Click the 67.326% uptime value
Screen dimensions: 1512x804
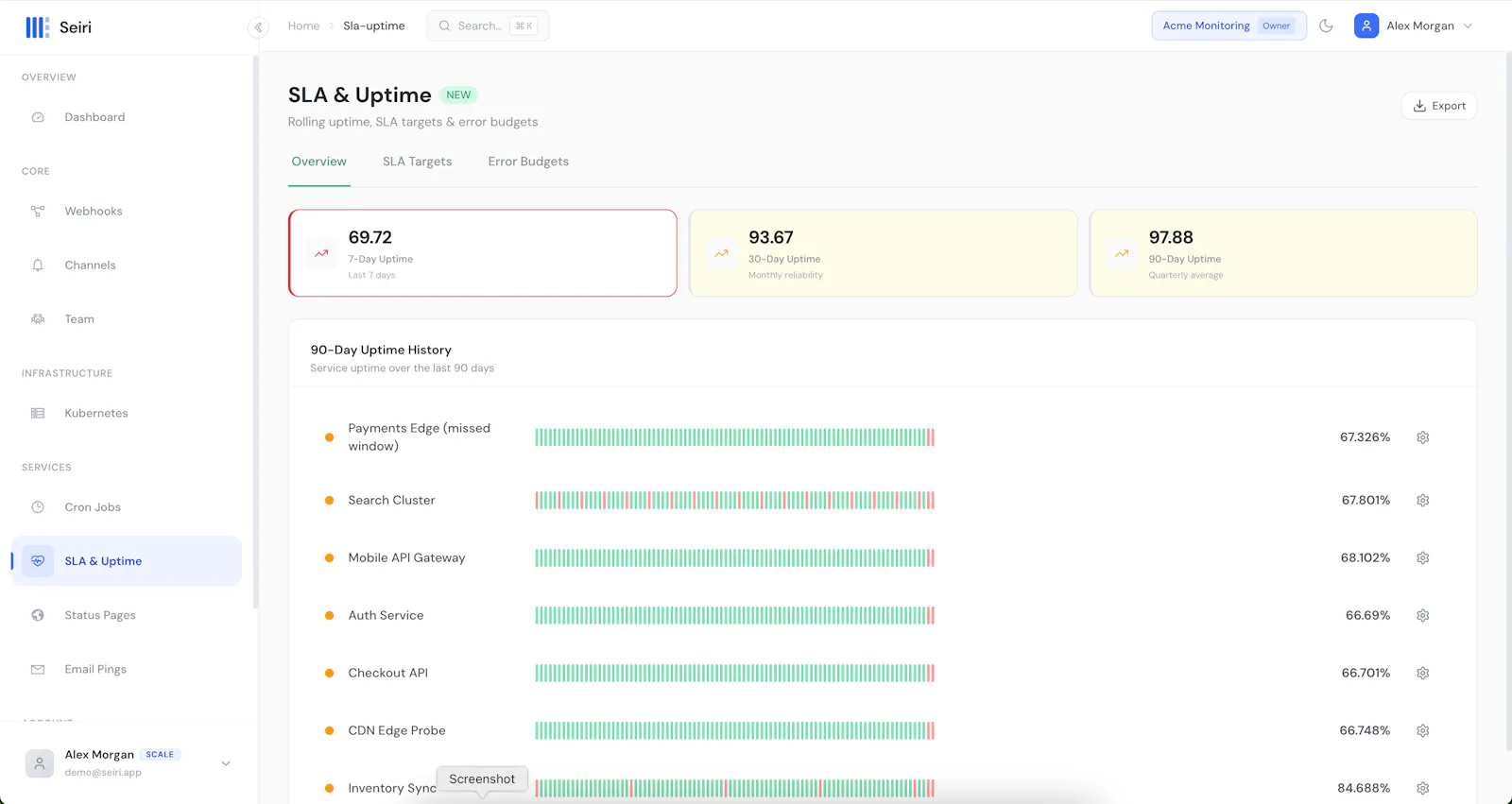[x=1365, y=437]
